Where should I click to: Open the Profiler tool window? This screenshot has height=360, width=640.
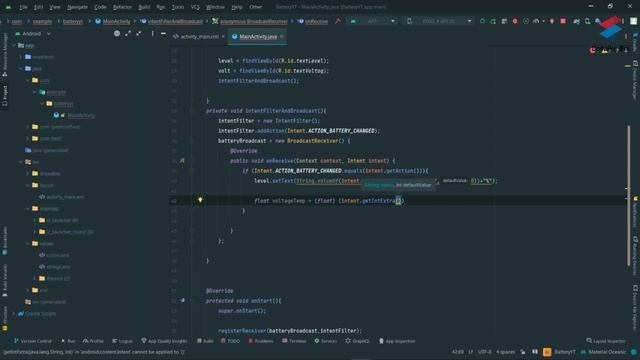(x=93, y=341)
